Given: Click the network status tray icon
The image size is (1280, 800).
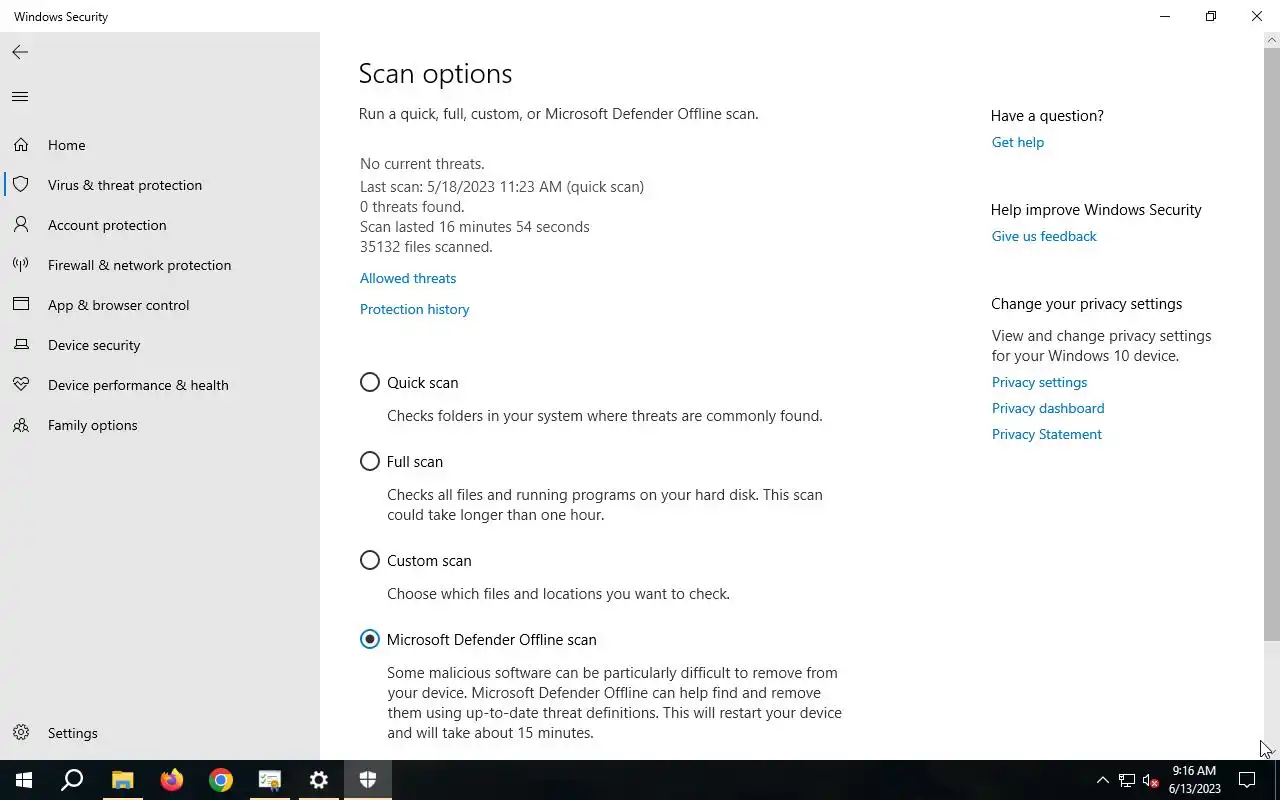Looking at the screenshot, I should (1127, 780).
